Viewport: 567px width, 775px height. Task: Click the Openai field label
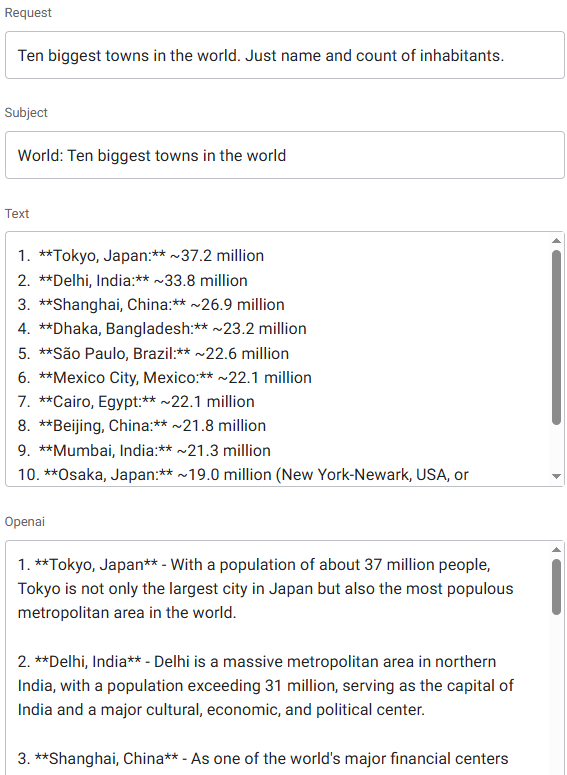pos(25,521)
